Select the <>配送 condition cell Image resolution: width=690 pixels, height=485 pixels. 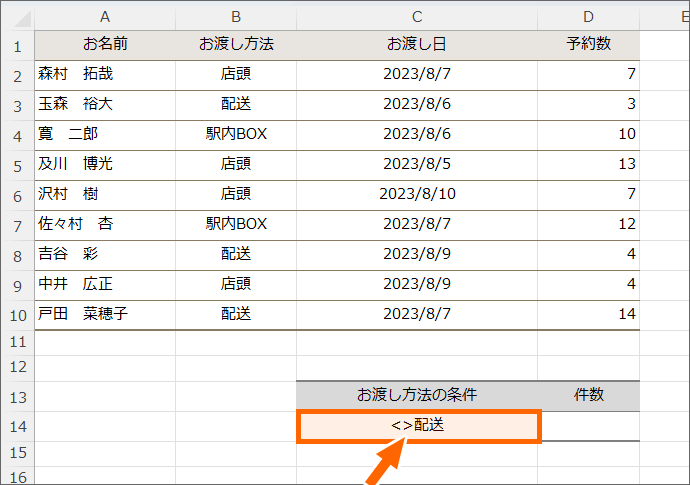(x=418, y=426)
